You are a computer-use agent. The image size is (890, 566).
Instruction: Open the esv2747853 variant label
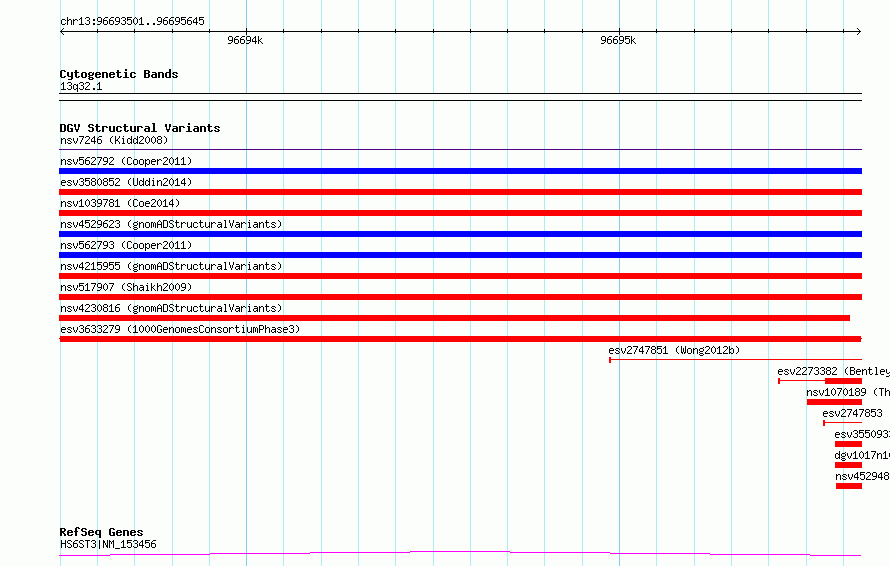pyautogui.click(x=852, y=413)
